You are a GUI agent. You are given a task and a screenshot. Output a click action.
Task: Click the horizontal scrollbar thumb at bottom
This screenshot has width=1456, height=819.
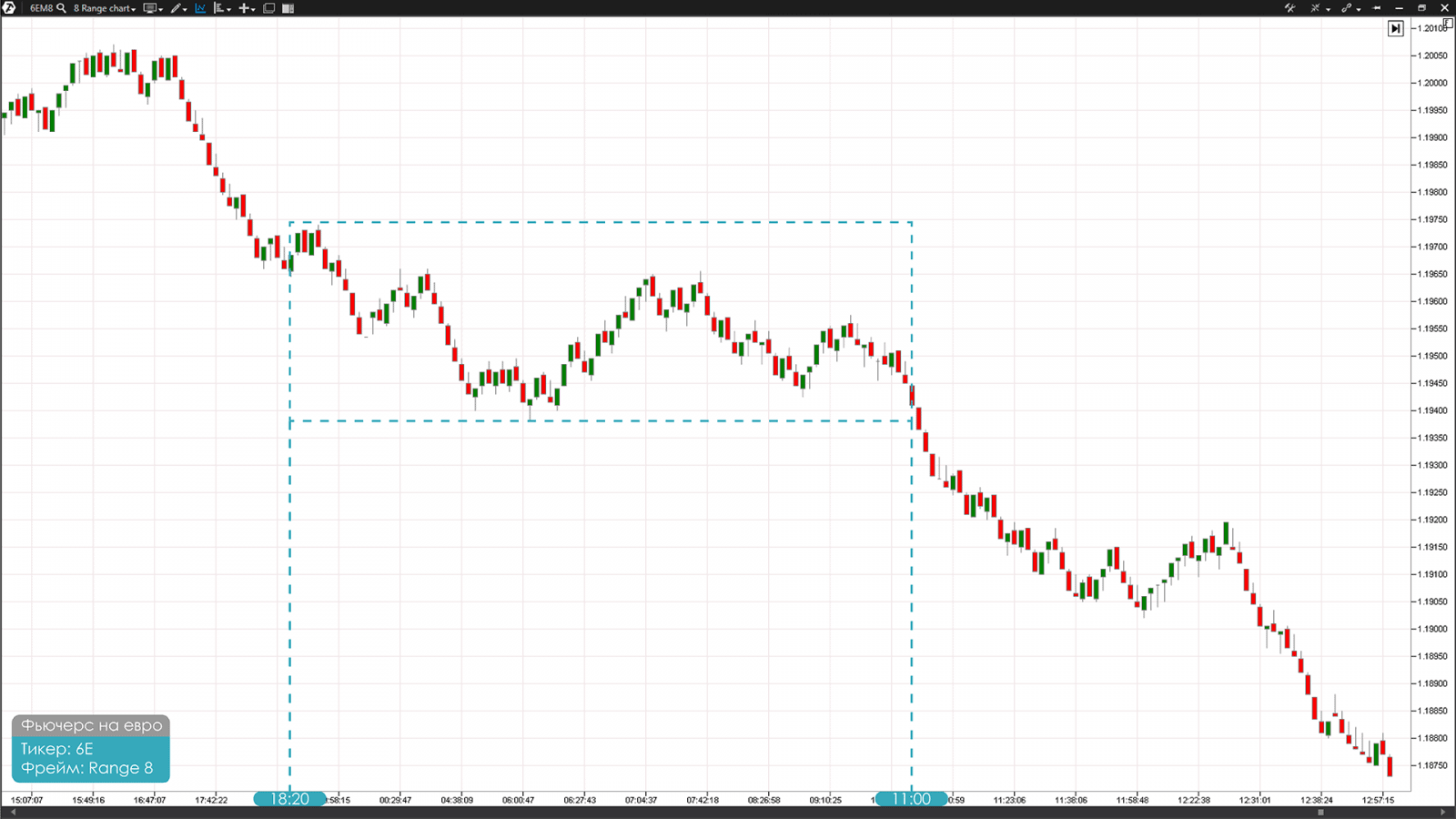[x=1320, y=813]
